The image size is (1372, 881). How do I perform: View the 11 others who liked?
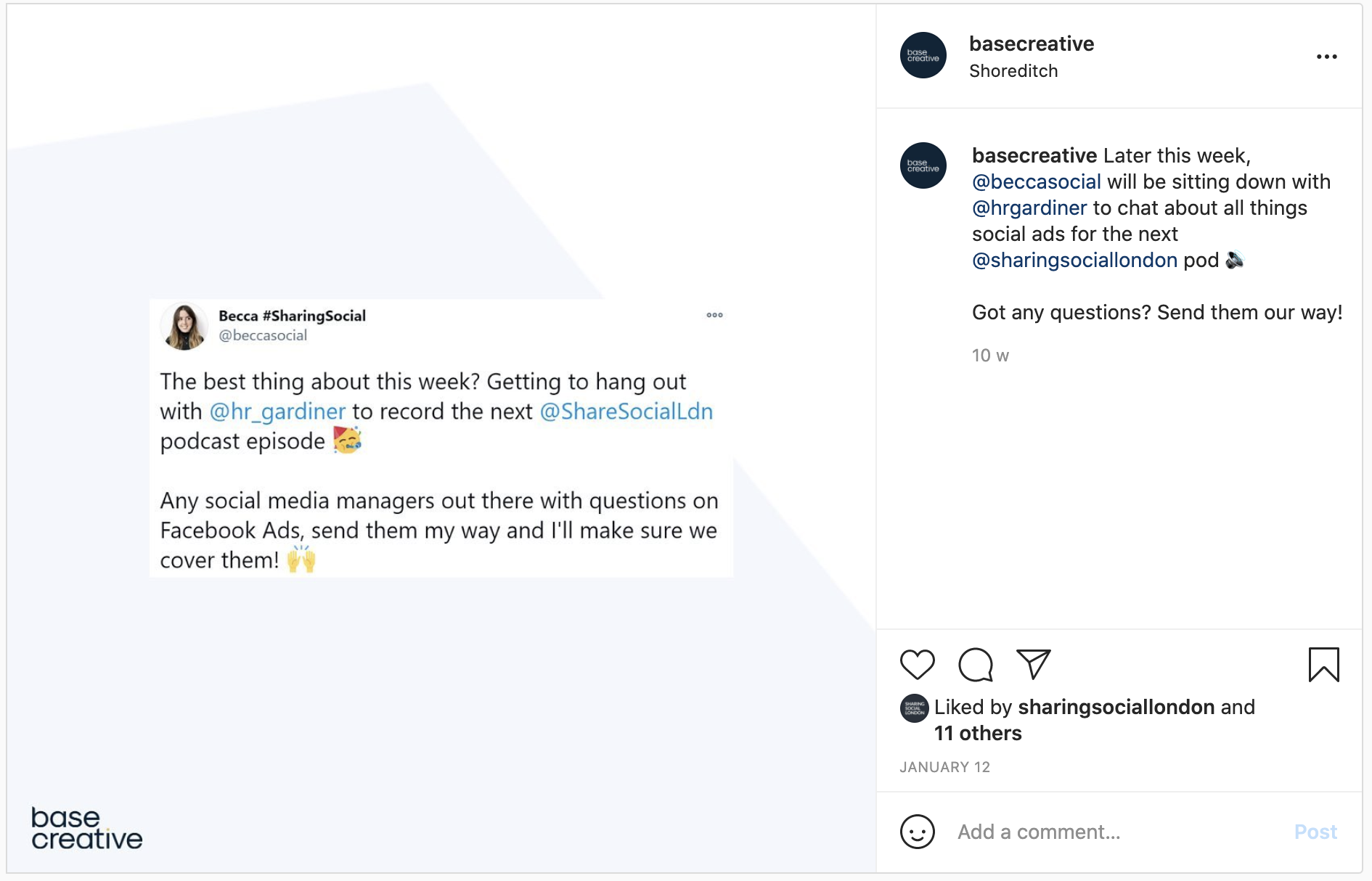coord(977,733)
